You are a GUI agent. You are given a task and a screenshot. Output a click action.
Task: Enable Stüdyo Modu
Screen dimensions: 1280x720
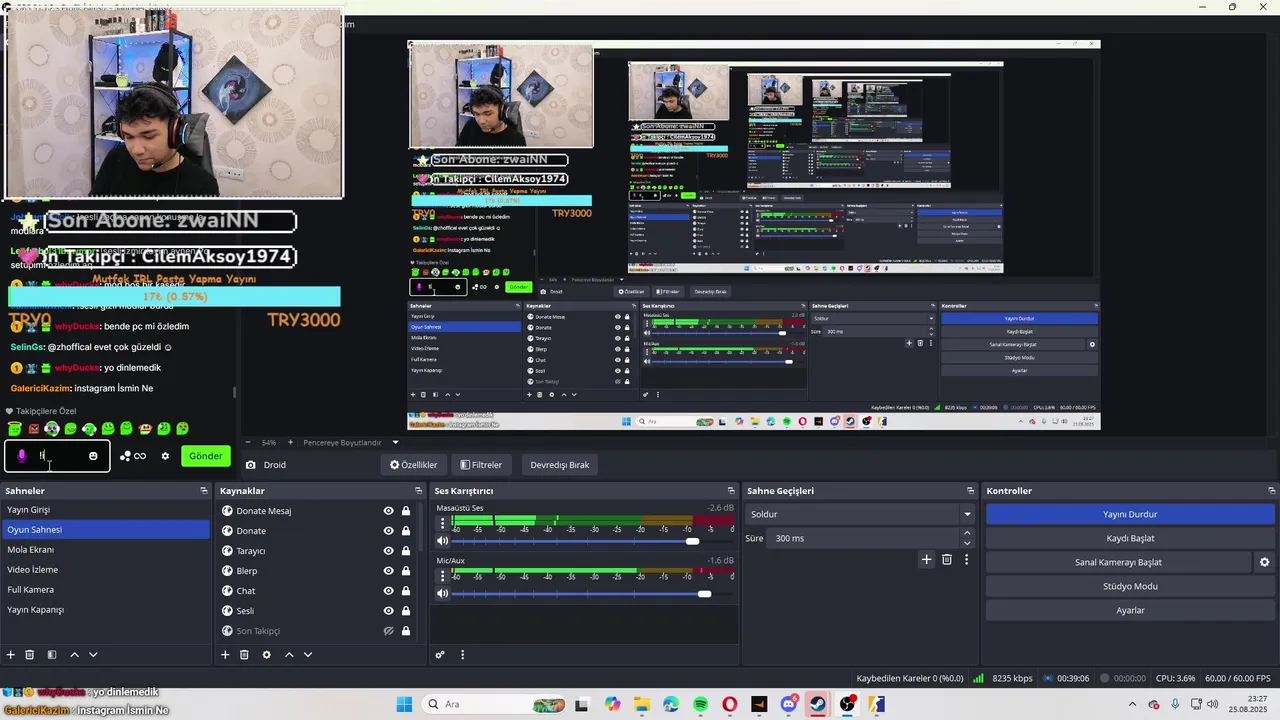(1130, 586)
